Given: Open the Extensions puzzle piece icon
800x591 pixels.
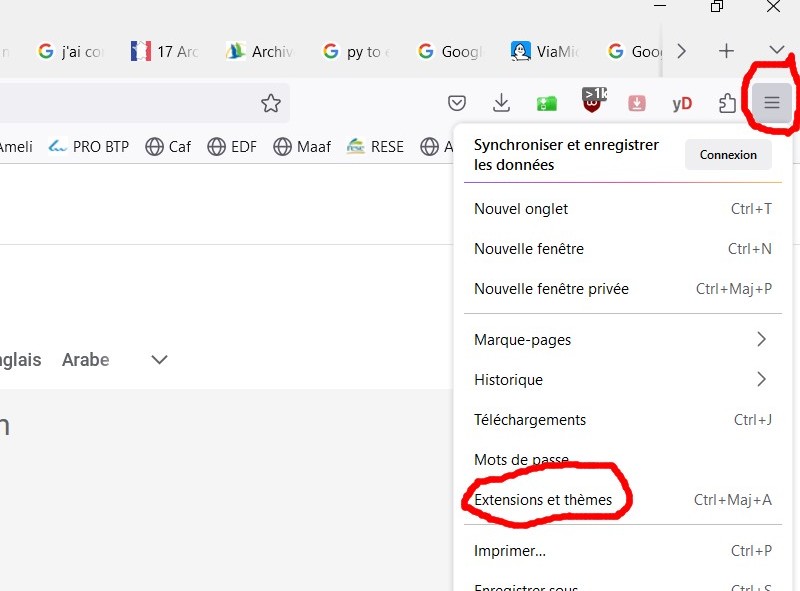Looking at the screenshot, I should (728, 103).
